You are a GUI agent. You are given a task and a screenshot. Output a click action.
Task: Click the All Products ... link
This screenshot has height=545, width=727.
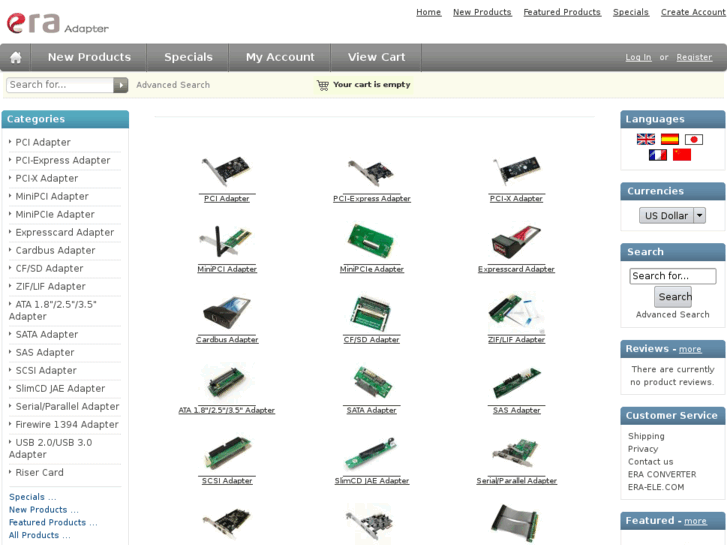click(x=39, y=535)
